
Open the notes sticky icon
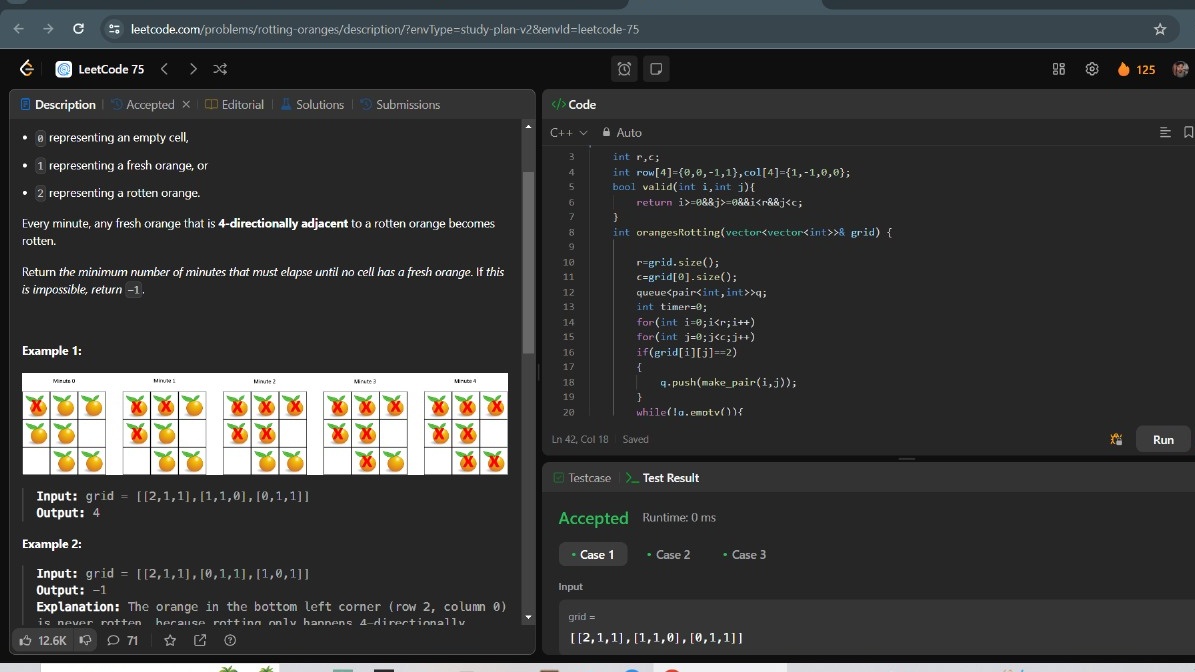(655, 69)
